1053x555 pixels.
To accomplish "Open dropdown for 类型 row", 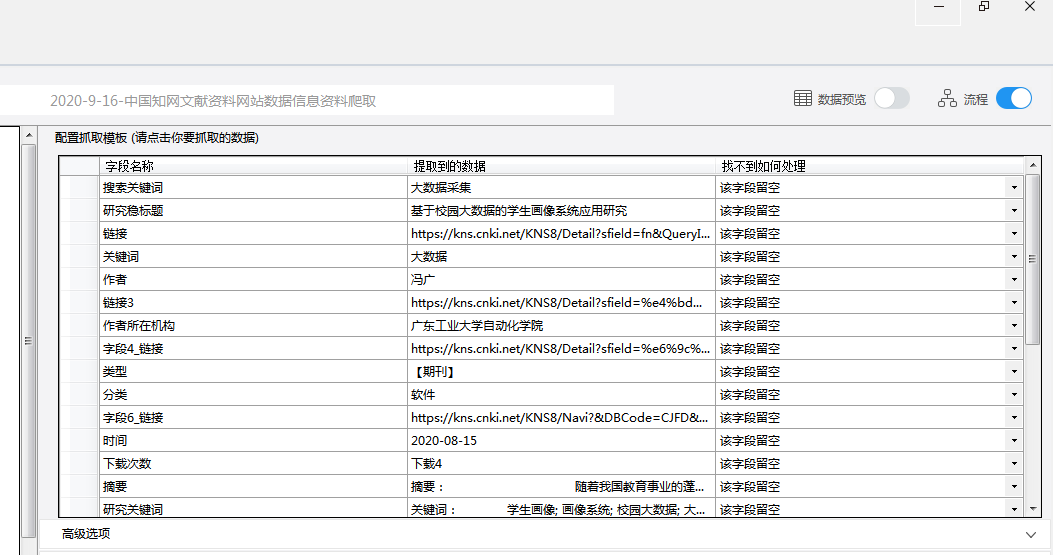I will click(x=1014, y=372).
